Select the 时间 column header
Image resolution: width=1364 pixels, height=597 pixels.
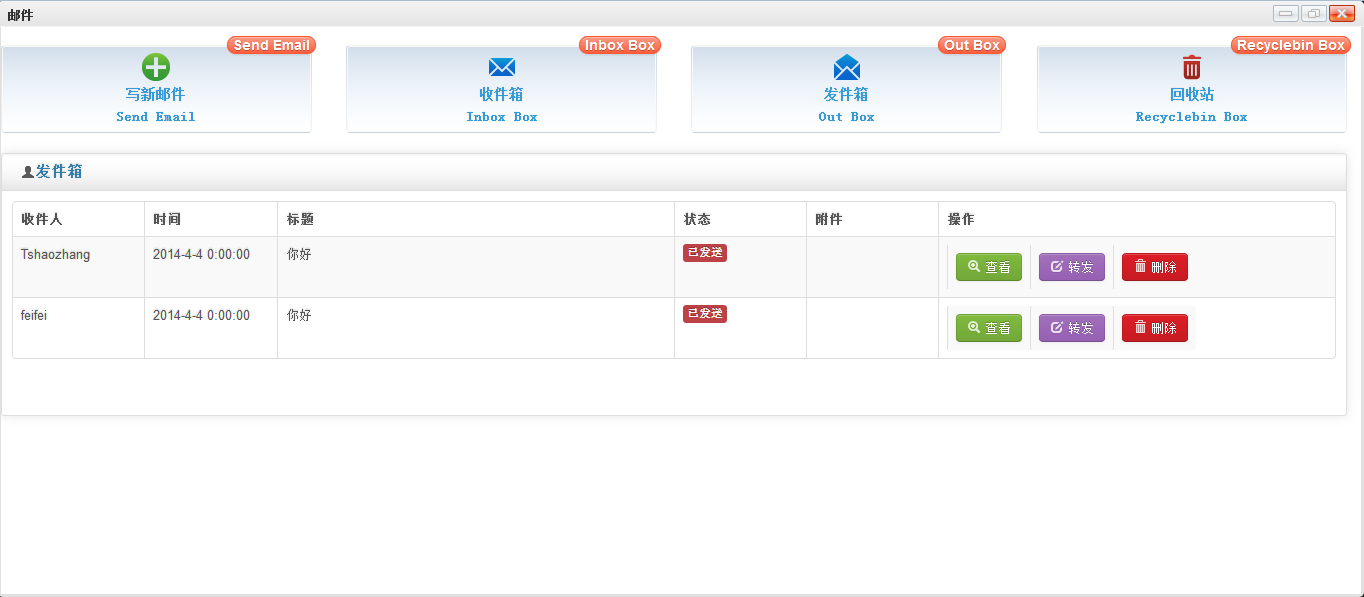[x=167, y=219]
